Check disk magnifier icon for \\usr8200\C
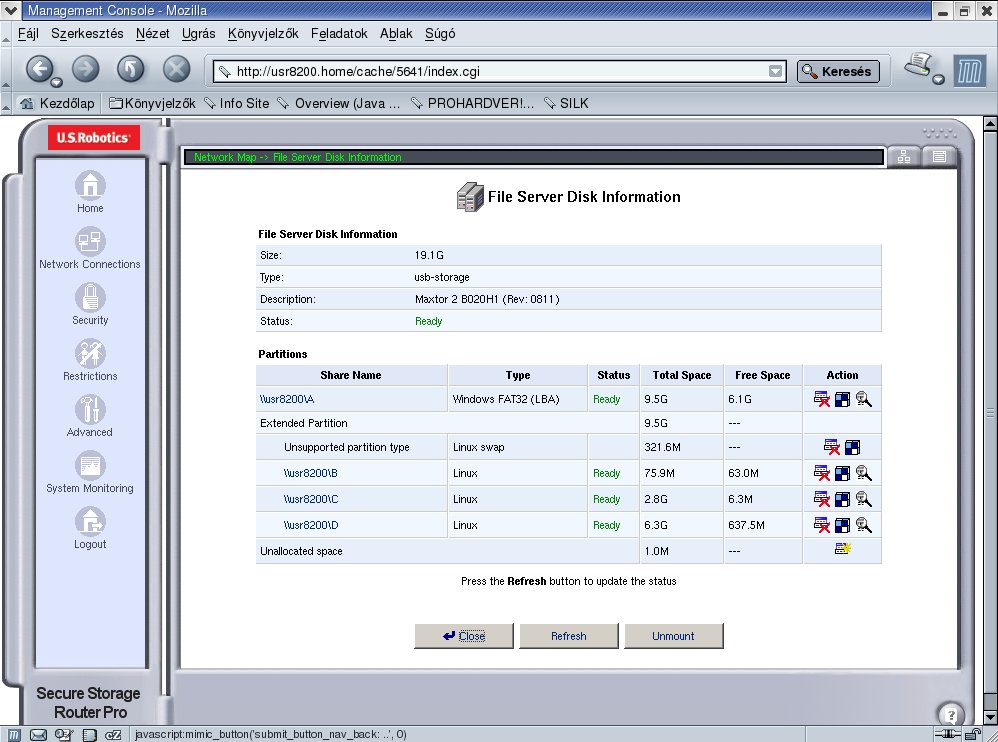This screenshot has width=998, height=742. point(863,499)
